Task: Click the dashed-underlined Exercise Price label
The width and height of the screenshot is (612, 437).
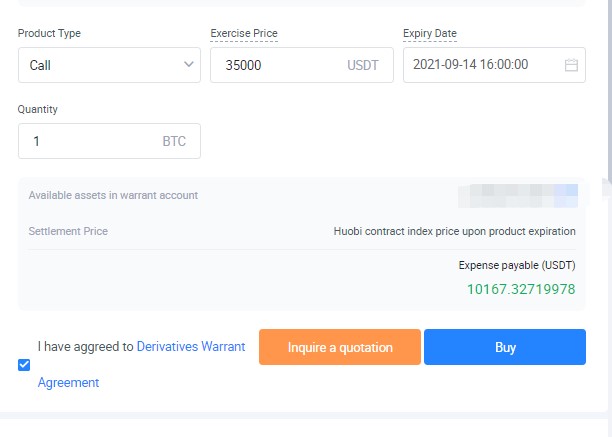Action: 243,33
